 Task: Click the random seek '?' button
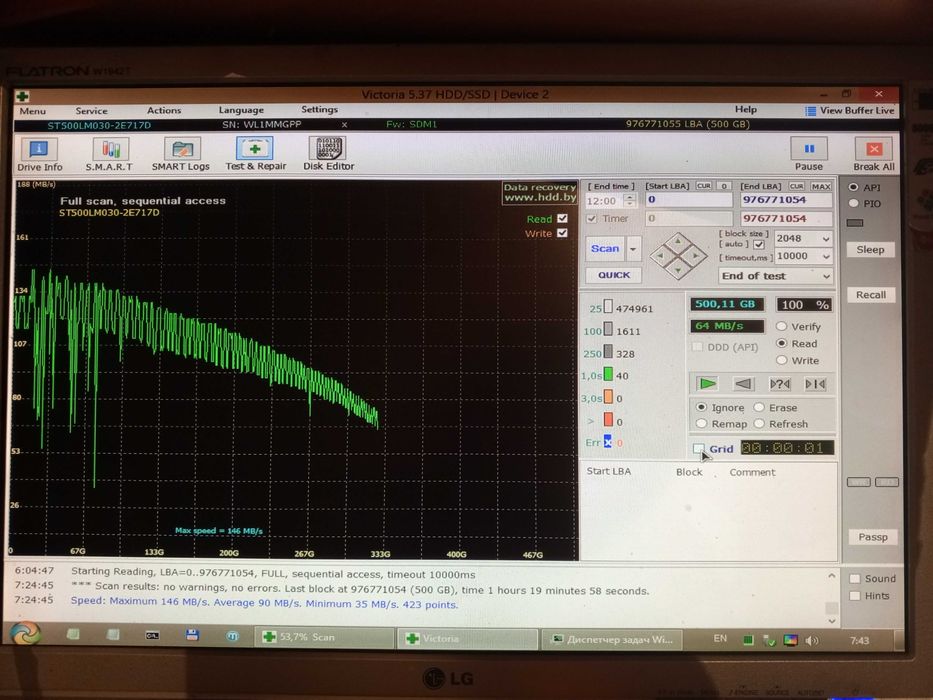point(780,384)
